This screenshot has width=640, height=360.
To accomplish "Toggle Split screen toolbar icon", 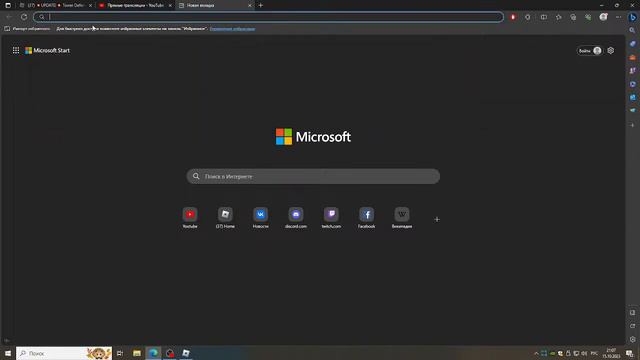I will point(544,17).
